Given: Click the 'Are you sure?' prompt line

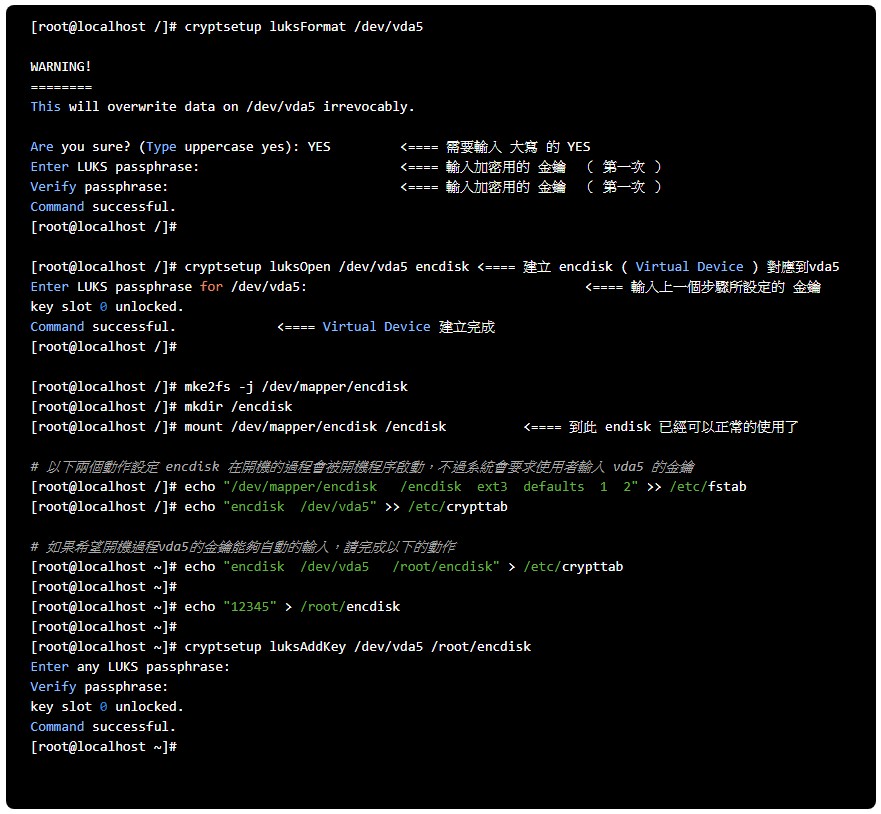Looking at the screenshot, I should pyautogui.click(x=180, y=147).
